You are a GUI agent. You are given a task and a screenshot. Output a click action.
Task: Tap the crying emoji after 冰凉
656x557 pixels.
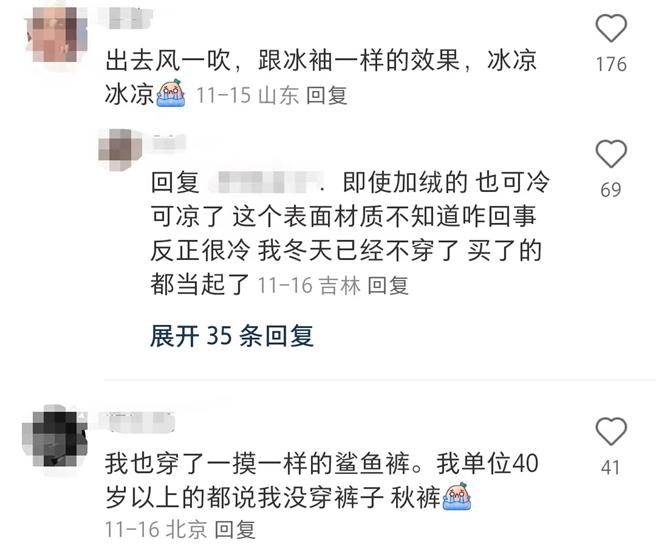(x=170, y=93)
